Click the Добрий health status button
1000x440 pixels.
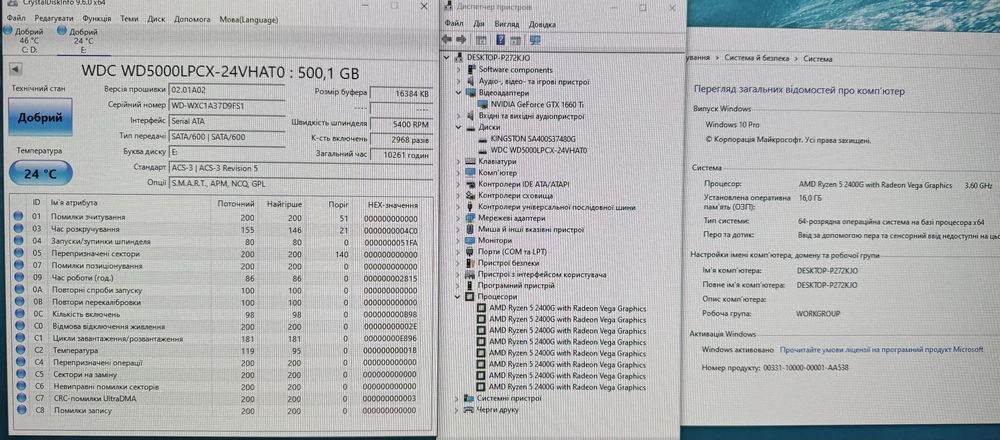40,117
